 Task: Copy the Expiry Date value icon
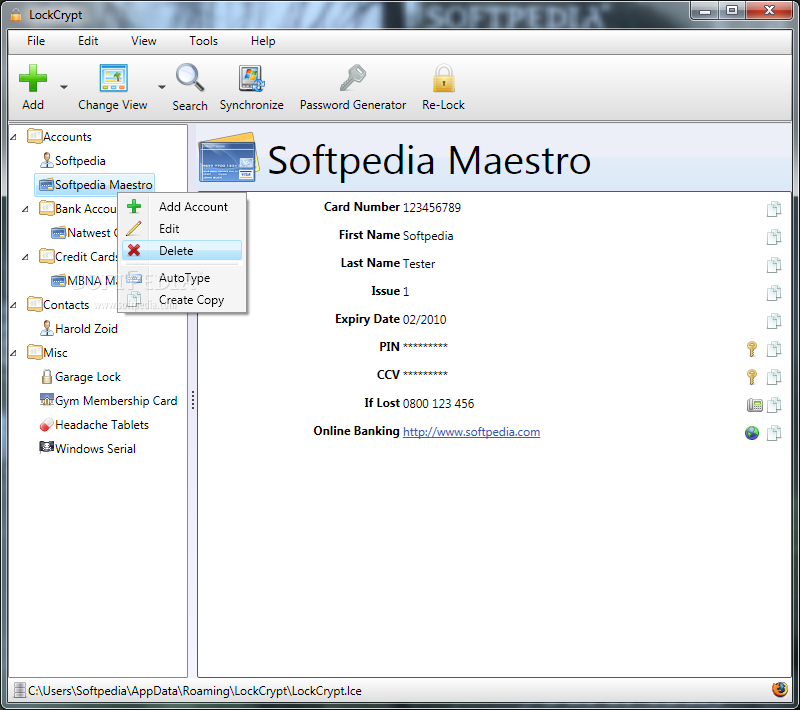click(774, 321)
